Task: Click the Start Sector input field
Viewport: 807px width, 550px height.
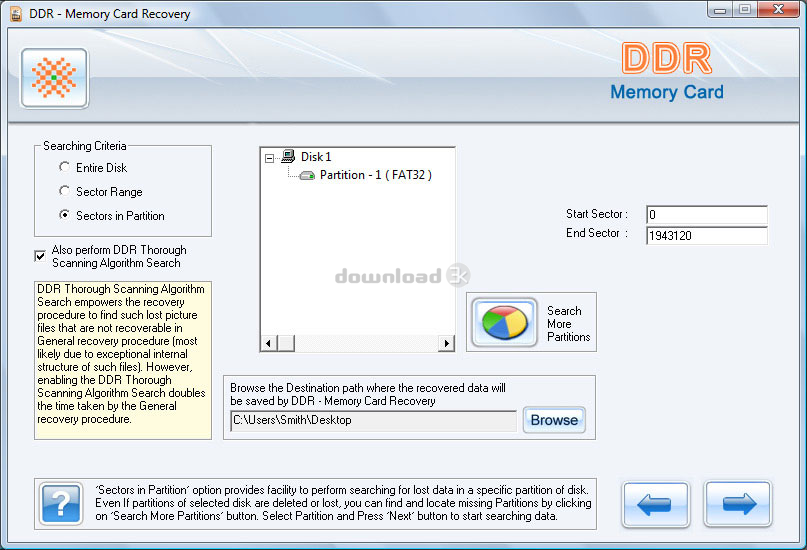Action: (707, 215)
